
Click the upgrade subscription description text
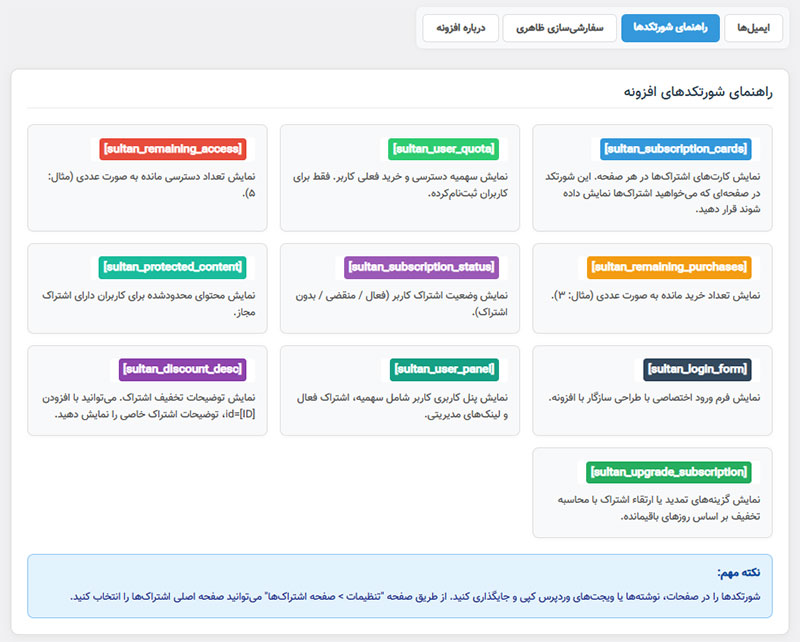point(653,507)
